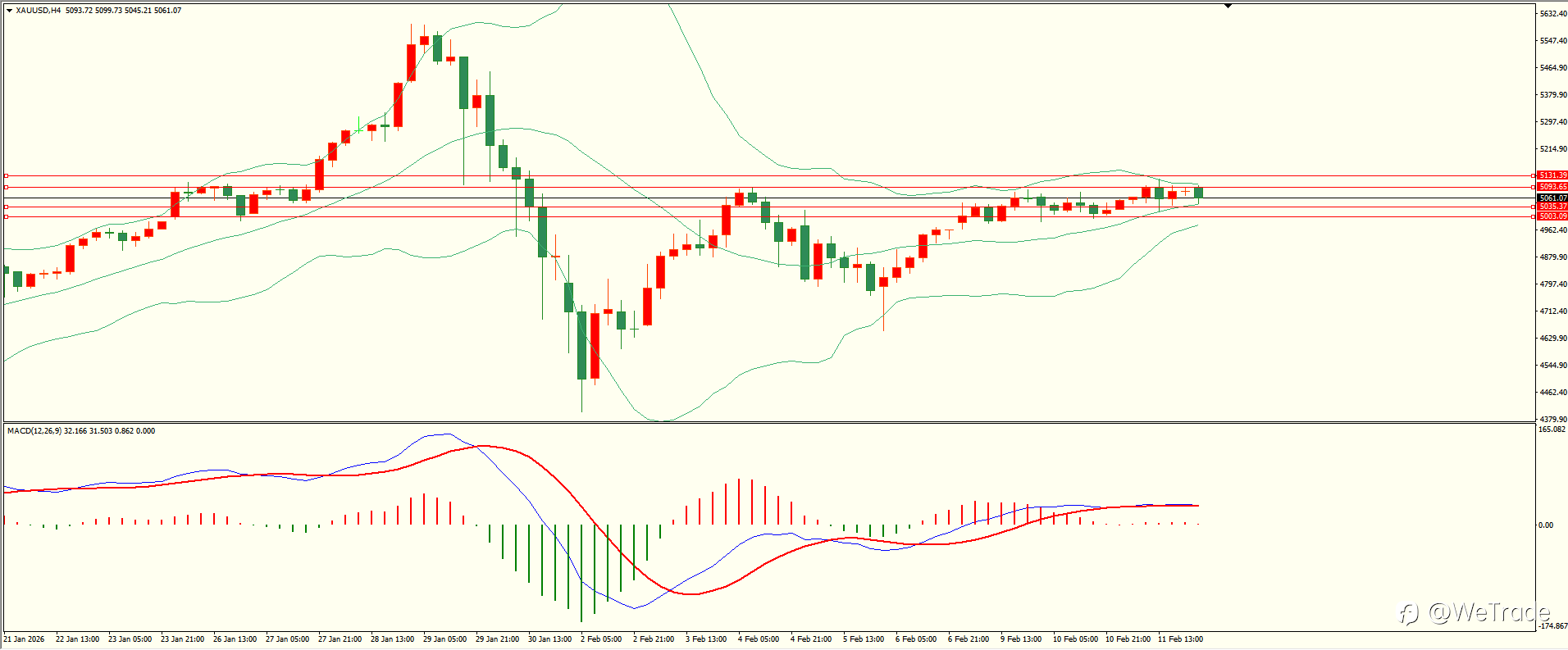
Task: Click the red 5093.65 price label
Action: [1552, 187]
